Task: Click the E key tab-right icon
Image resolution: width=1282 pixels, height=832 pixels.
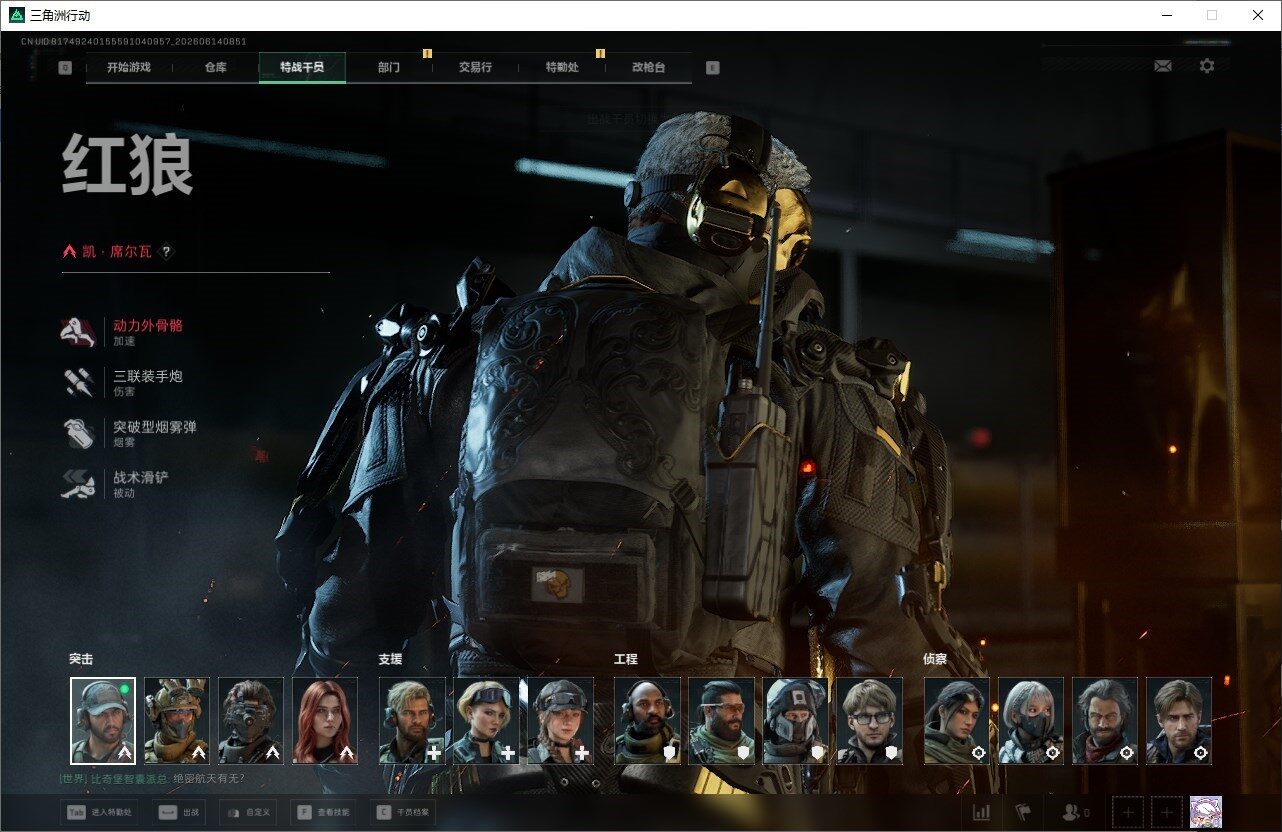Action: click(x=712, y=68)
